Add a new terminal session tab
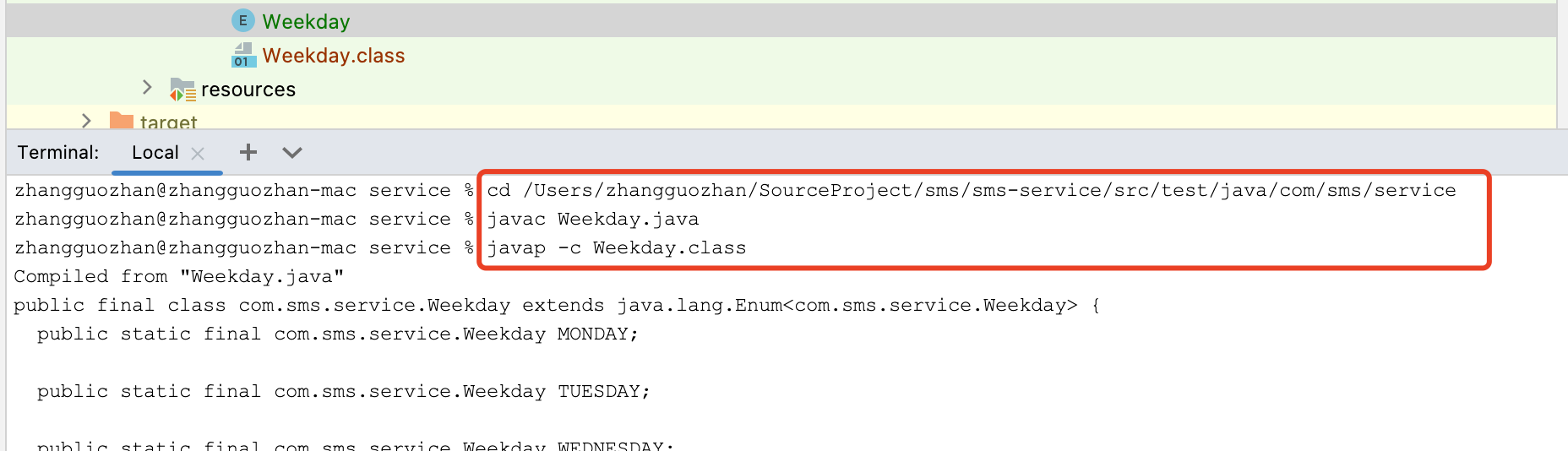Screen dimensions: 1568x451 (x=248, y=152)
